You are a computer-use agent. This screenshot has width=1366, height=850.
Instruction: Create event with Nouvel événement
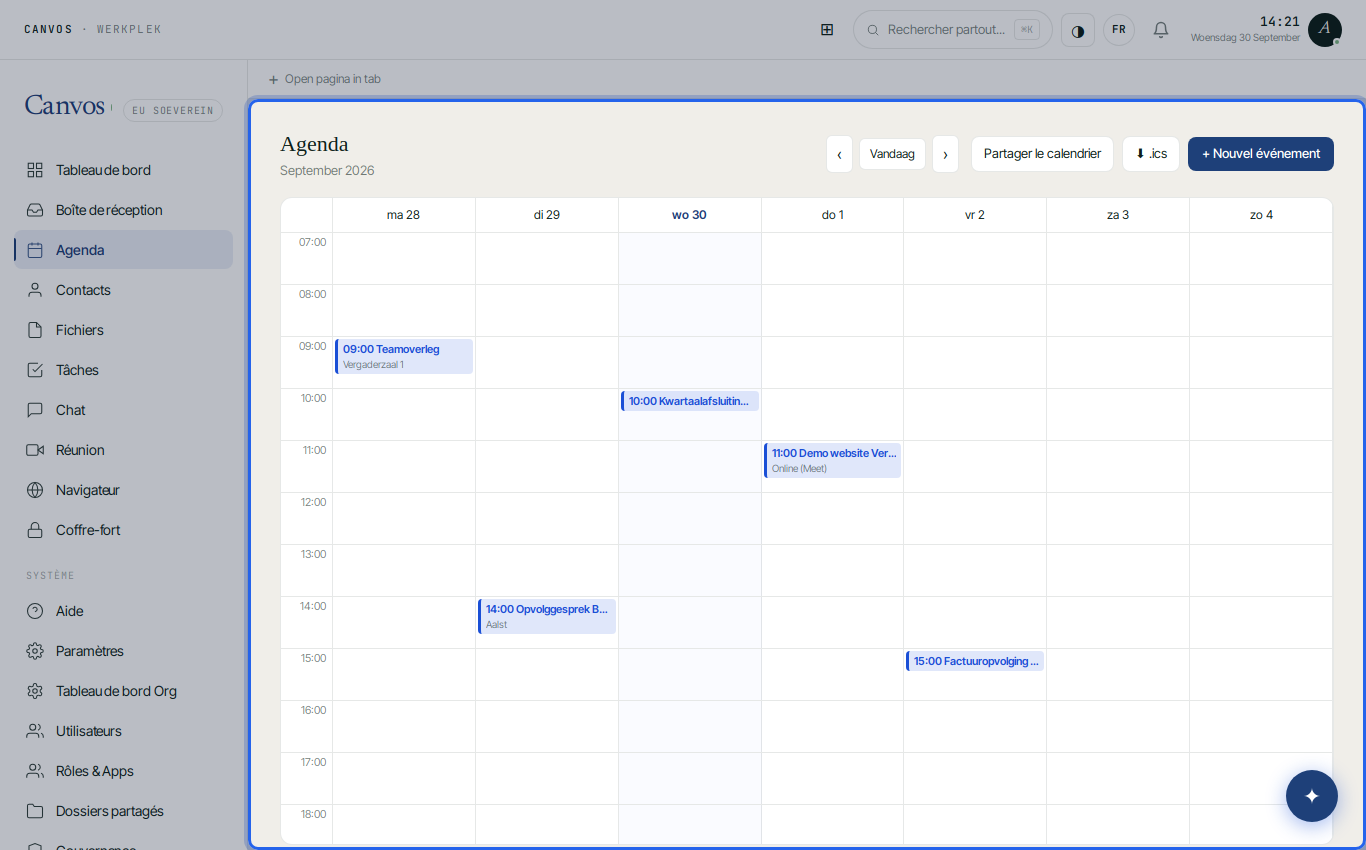tap(1261, 154)
